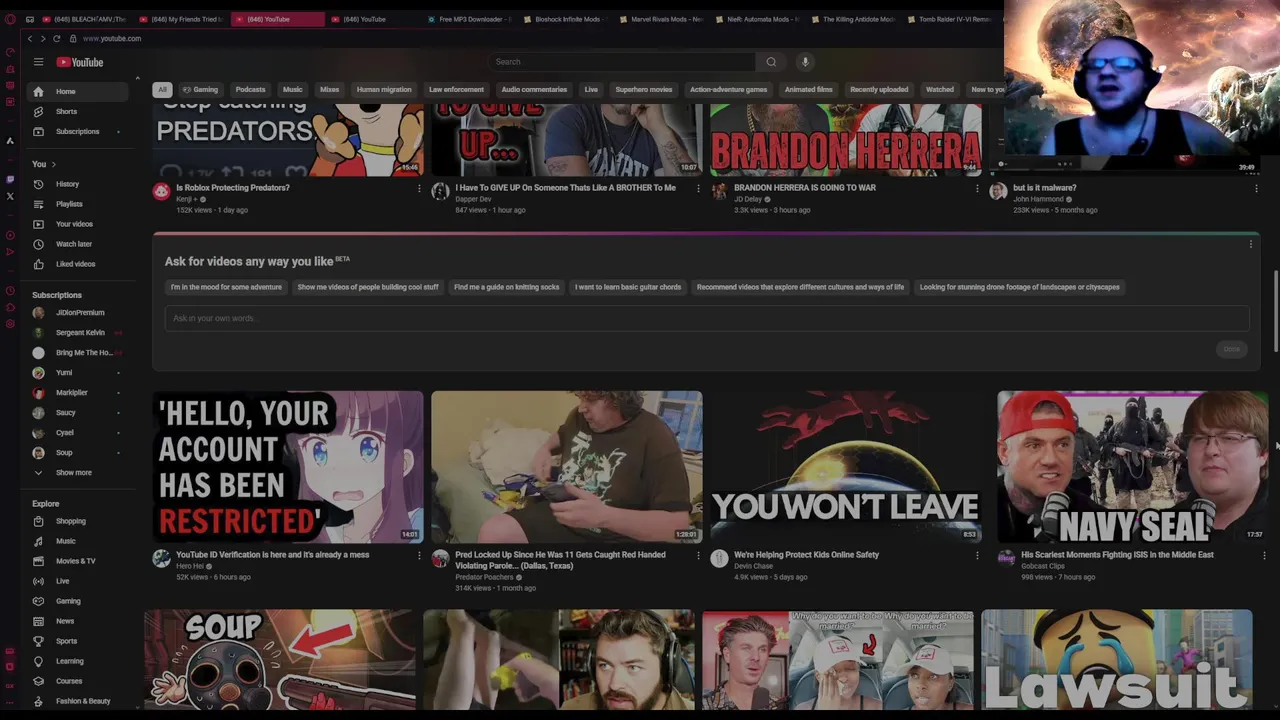Open the Opera menu logo icon
This screenshot has height=720, width=1280.
click(10, 19)
